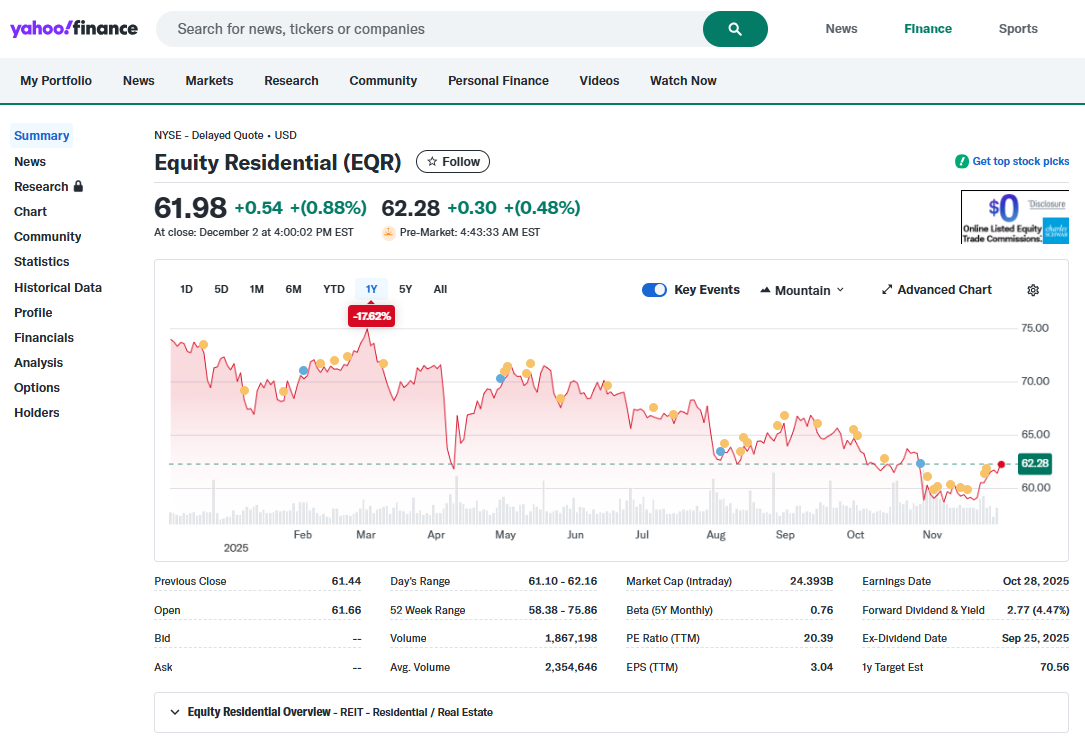Click the -17.62% event badge on chart
Screen dimensions: 1085x738
click(x=370, y=315)
